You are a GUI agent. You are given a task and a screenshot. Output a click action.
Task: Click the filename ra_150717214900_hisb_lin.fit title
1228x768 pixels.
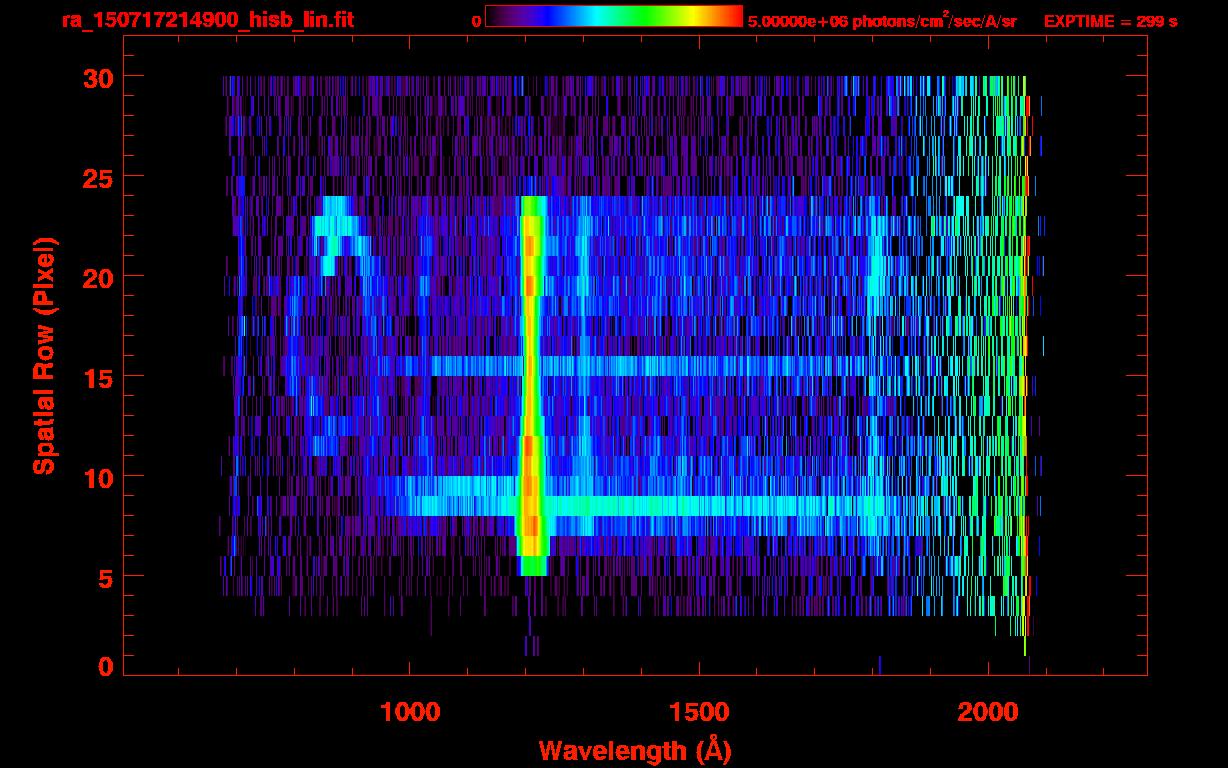coord(207,20)
